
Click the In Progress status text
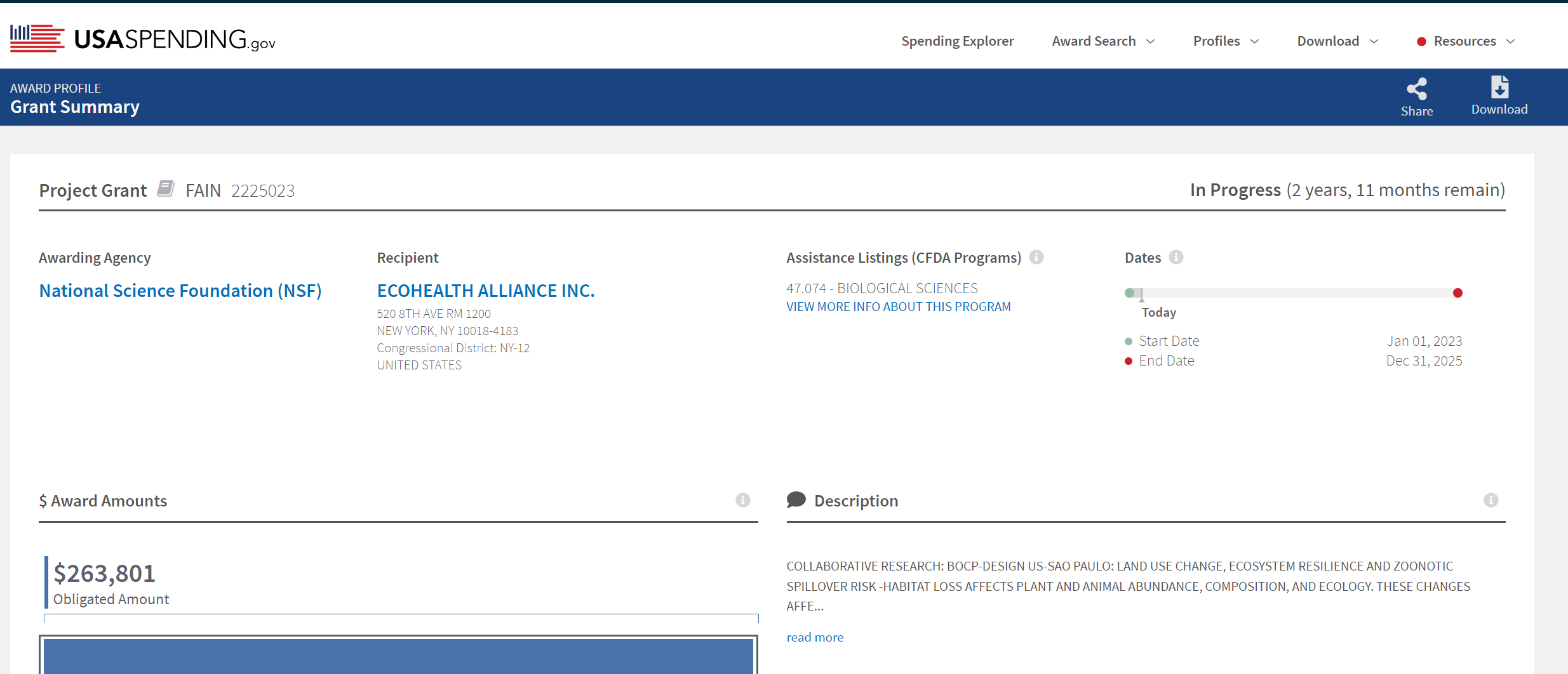[x=1235, y=190]
